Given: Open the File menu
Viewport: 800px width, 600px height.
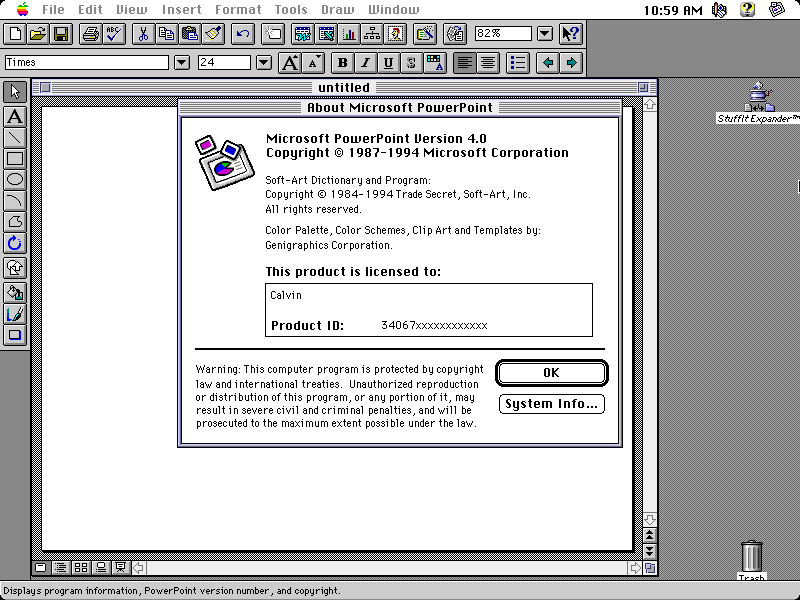Looking at the screenshot, I should pos(53,9).
